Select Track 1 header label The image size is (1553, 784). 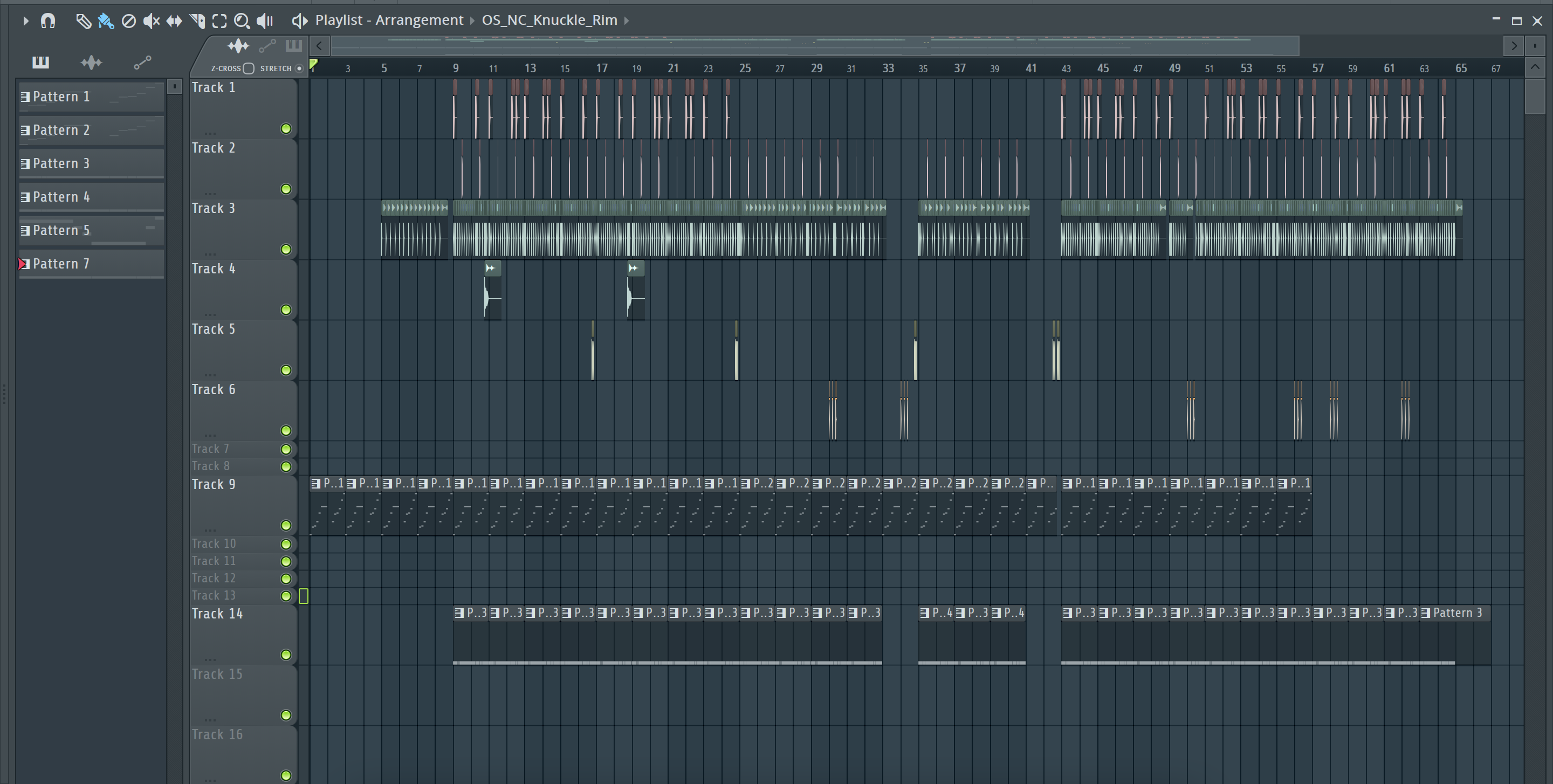coord(214,88)
